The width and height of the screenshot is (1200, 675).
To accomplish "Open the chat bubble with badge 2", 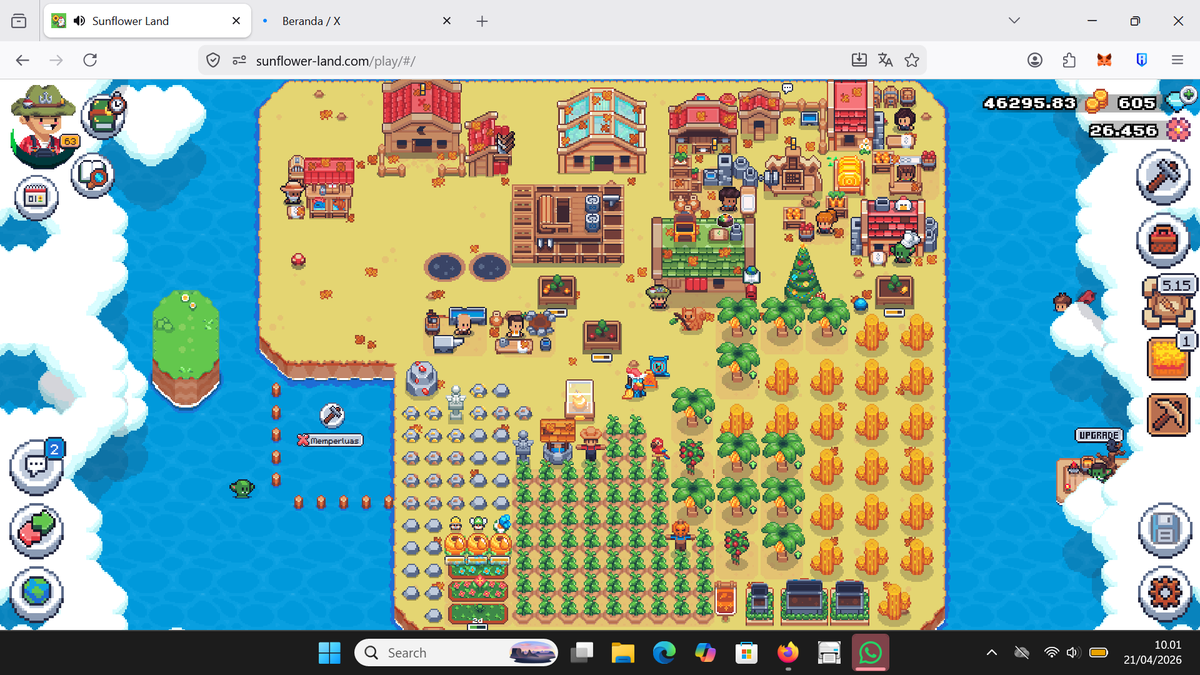I will [x=37, y=465].
